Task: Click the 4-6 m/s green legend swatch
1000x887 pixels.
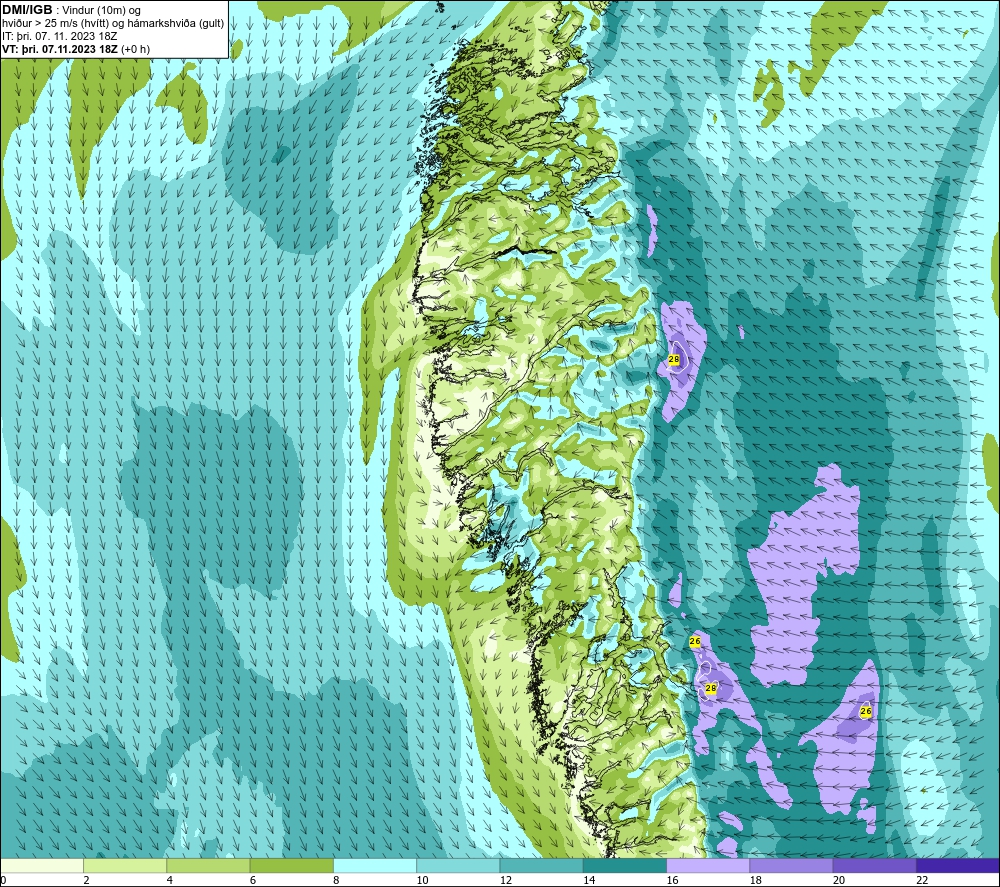Action: coord(209,865)
